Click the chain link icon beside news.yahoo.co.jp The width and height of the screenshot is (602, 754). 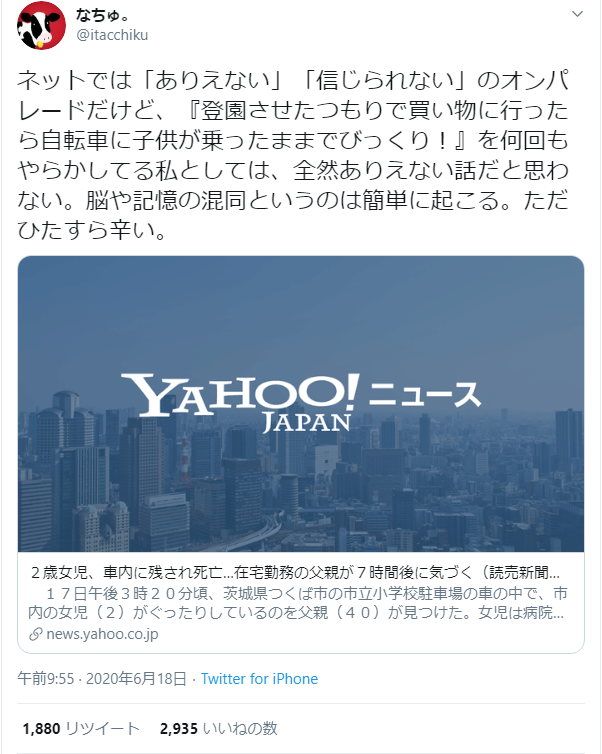point(36,634)
